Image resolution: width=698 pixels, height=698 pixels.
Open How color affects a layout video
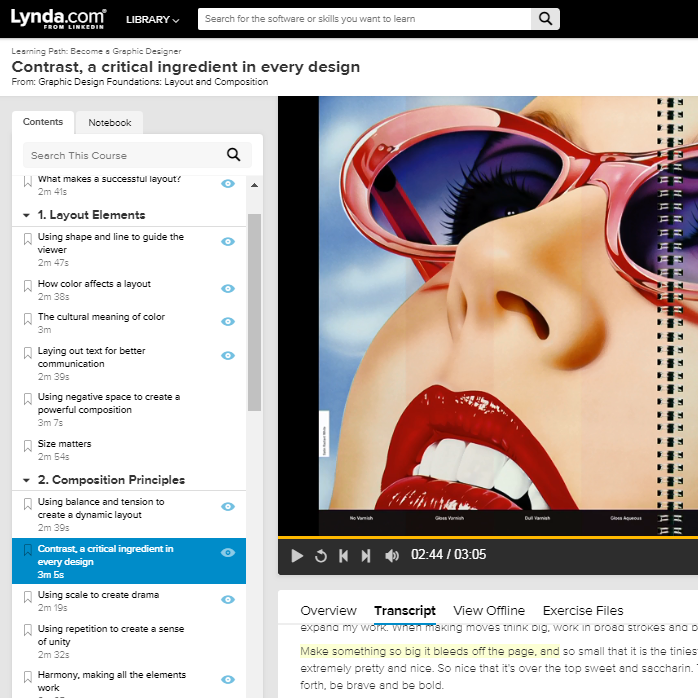click(94, 284)
